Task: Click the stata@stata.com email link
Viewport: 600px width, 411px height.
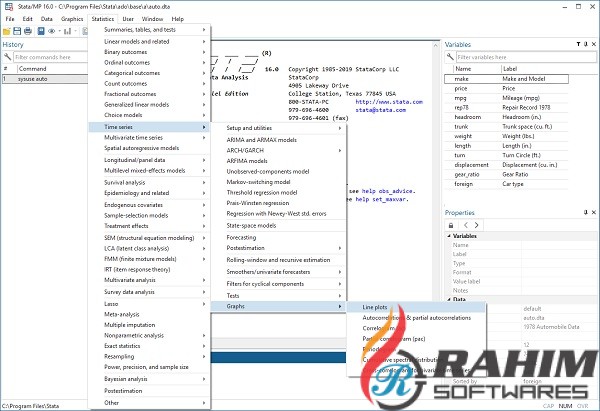Action: pyautogui.click(x=380, y=110)
